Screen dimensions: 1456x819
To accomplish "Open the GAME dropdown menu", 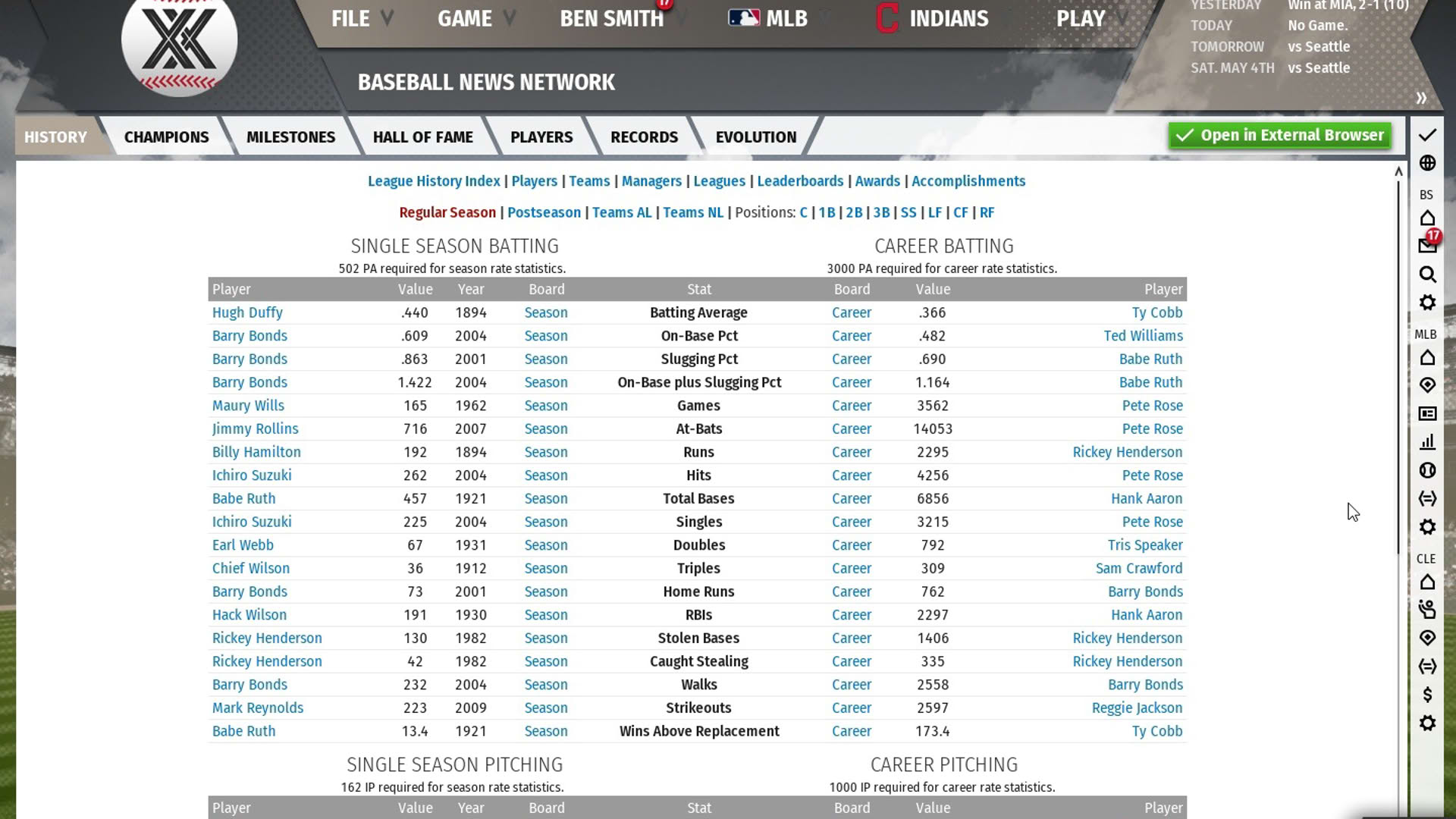I will click(476, 18).
